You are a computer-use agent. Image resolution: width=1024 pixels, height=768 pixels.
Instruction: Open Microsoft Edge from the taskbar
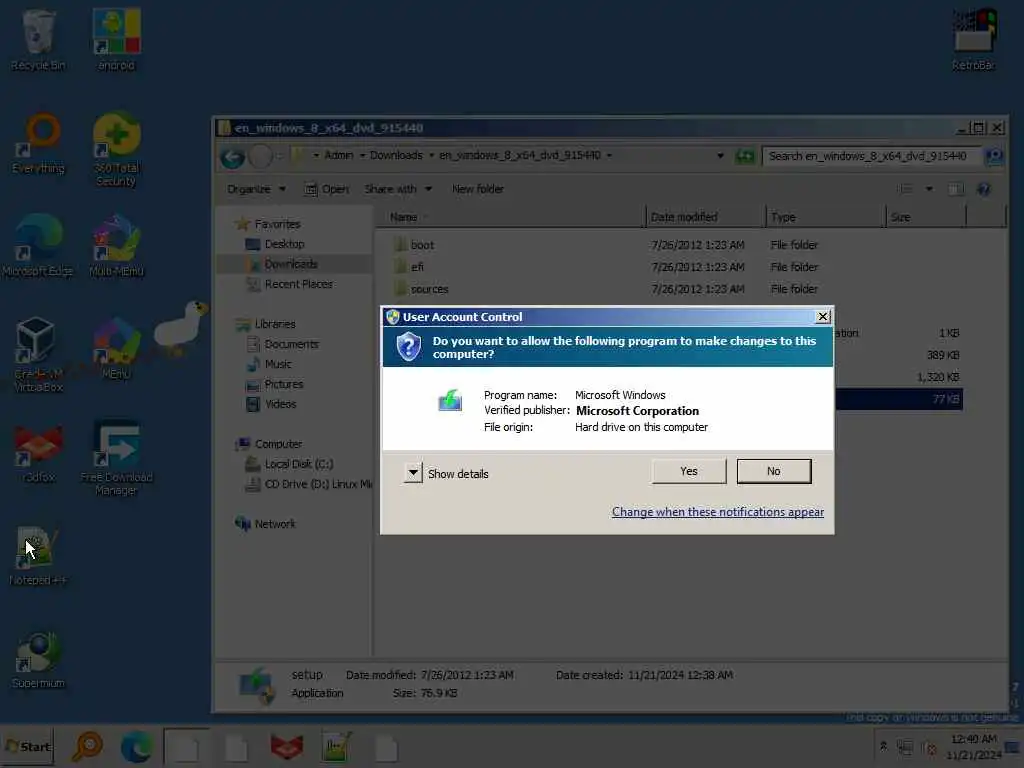[x=136, y=746]
